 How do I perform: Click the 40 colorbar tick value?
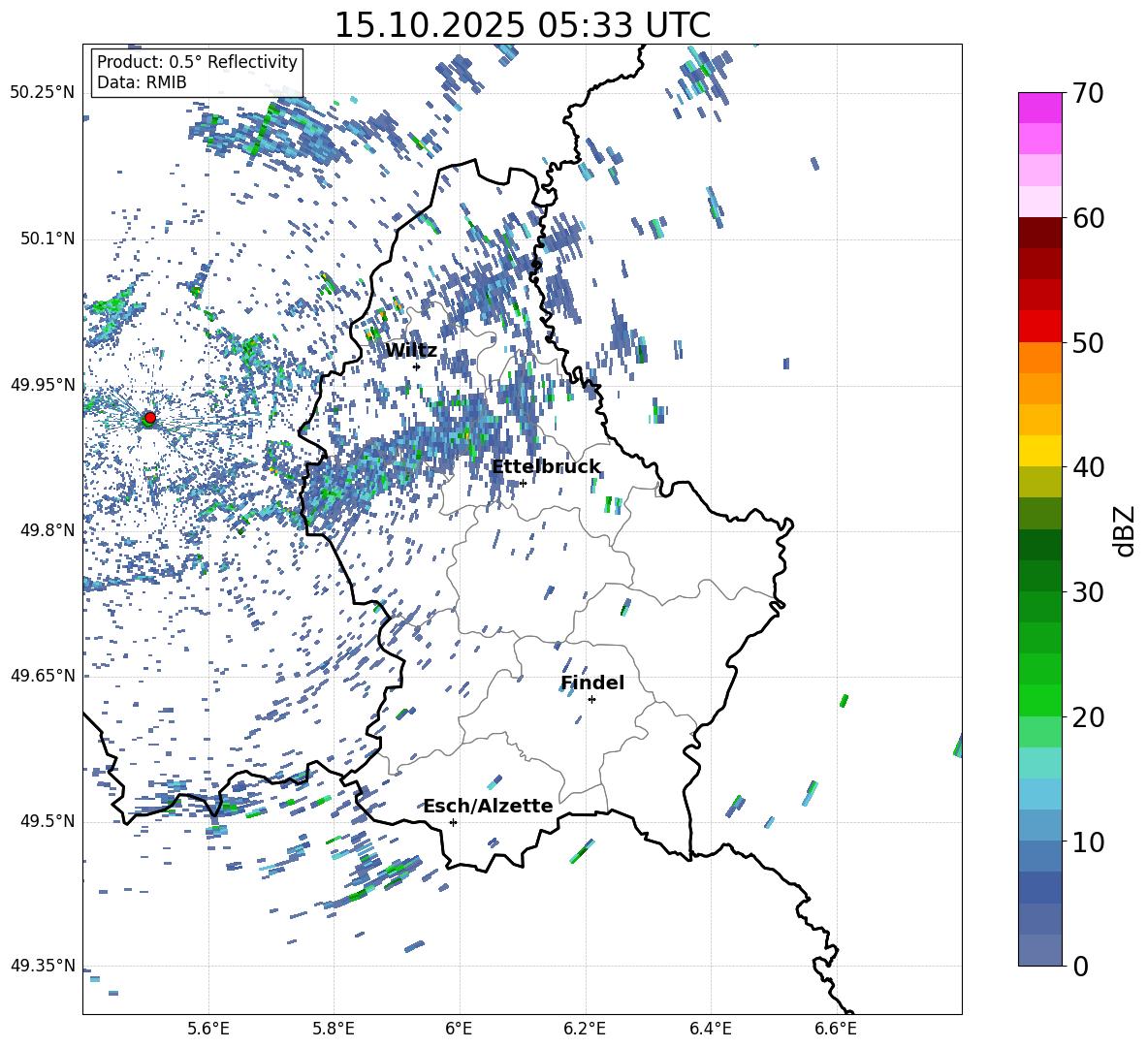point(1088,467)
